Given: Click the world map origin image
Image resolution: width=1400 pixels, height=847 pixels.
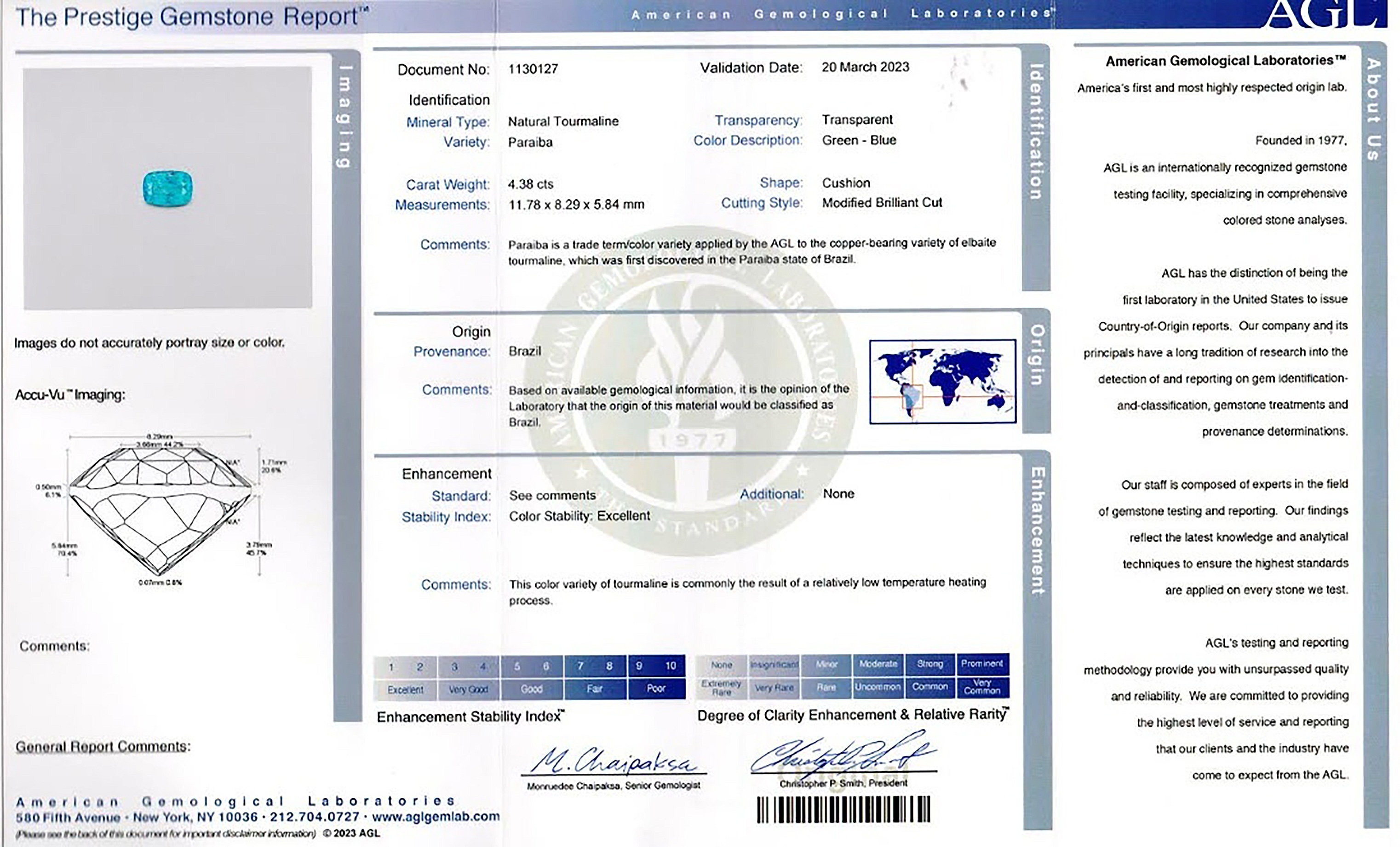Looking at the screenshot, I should (943, 382).
